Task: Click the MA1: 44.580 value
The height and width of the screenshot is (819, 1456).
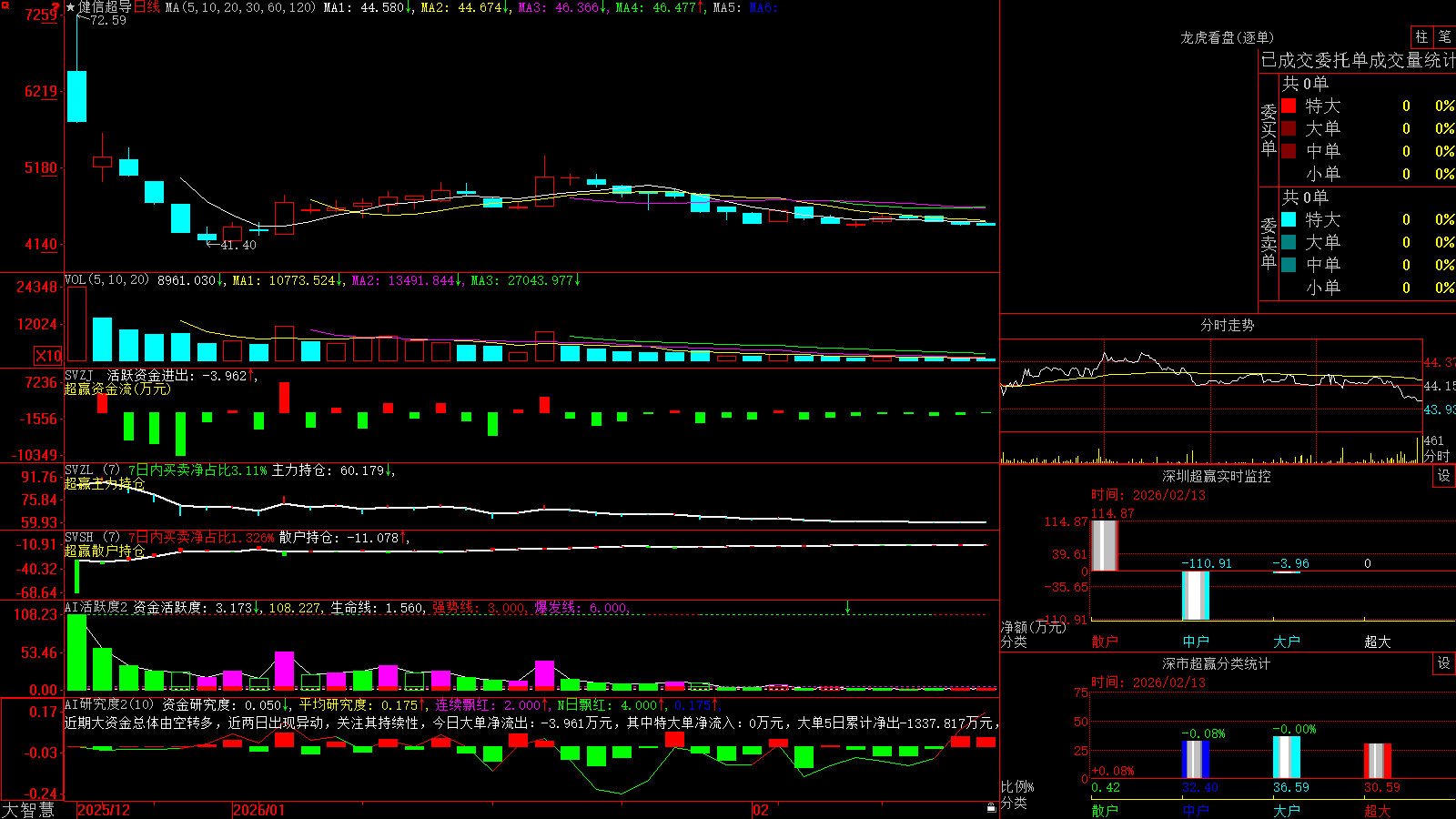Action: 364,7
